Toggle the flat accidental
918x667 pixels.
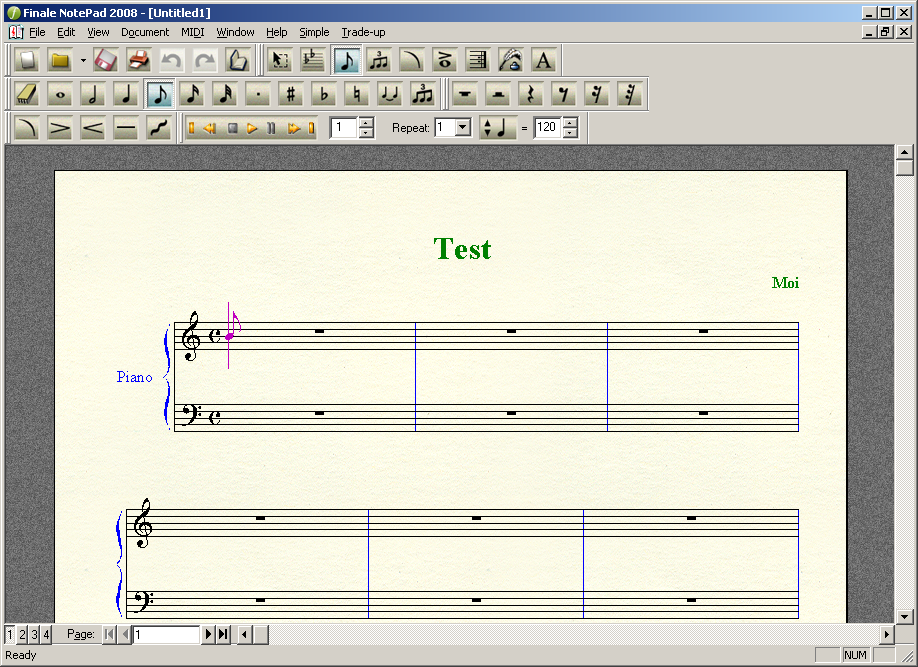tap(324, 94)
